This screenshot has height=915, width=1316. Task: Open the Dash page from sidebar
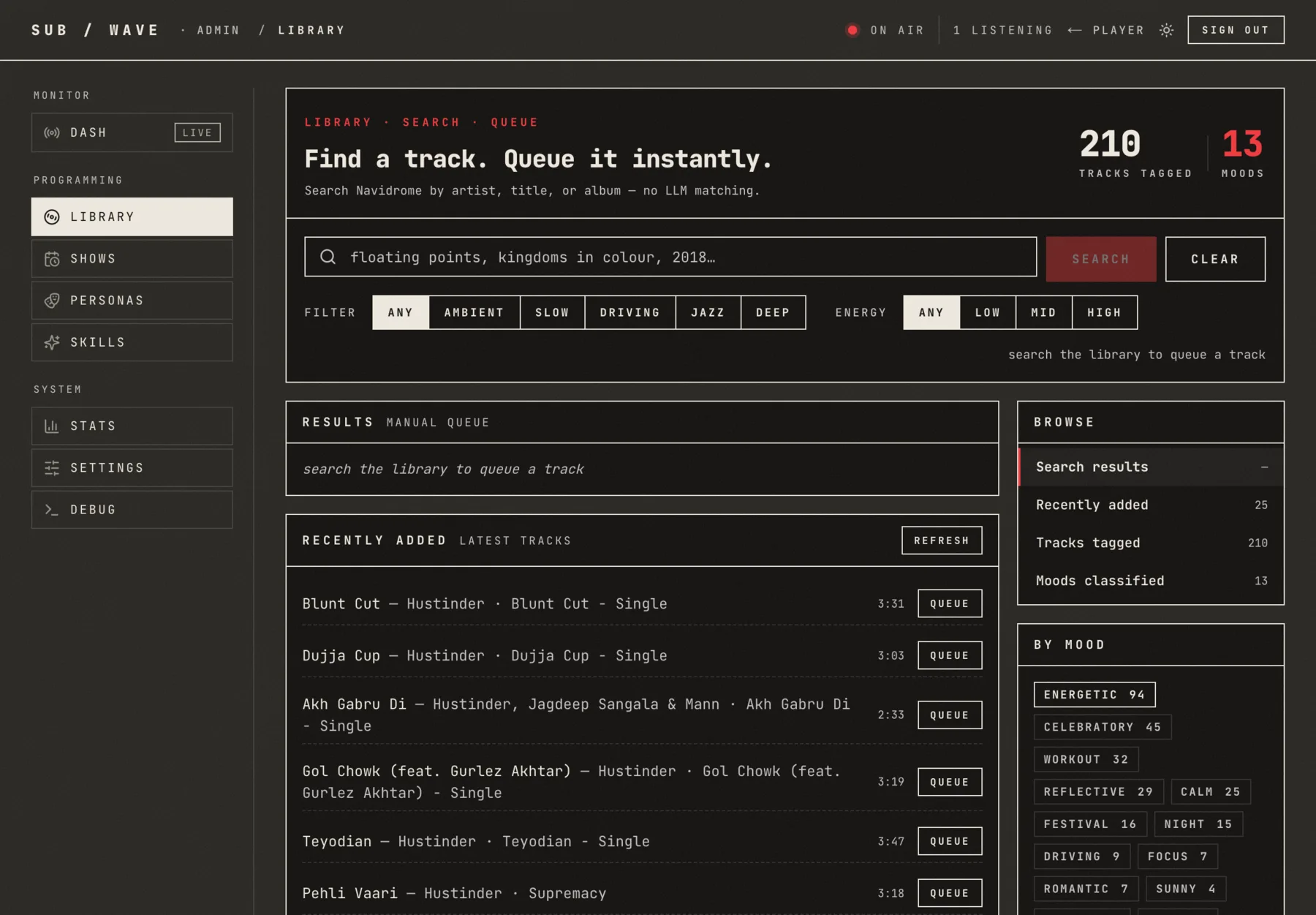click(x=132, y=132)
